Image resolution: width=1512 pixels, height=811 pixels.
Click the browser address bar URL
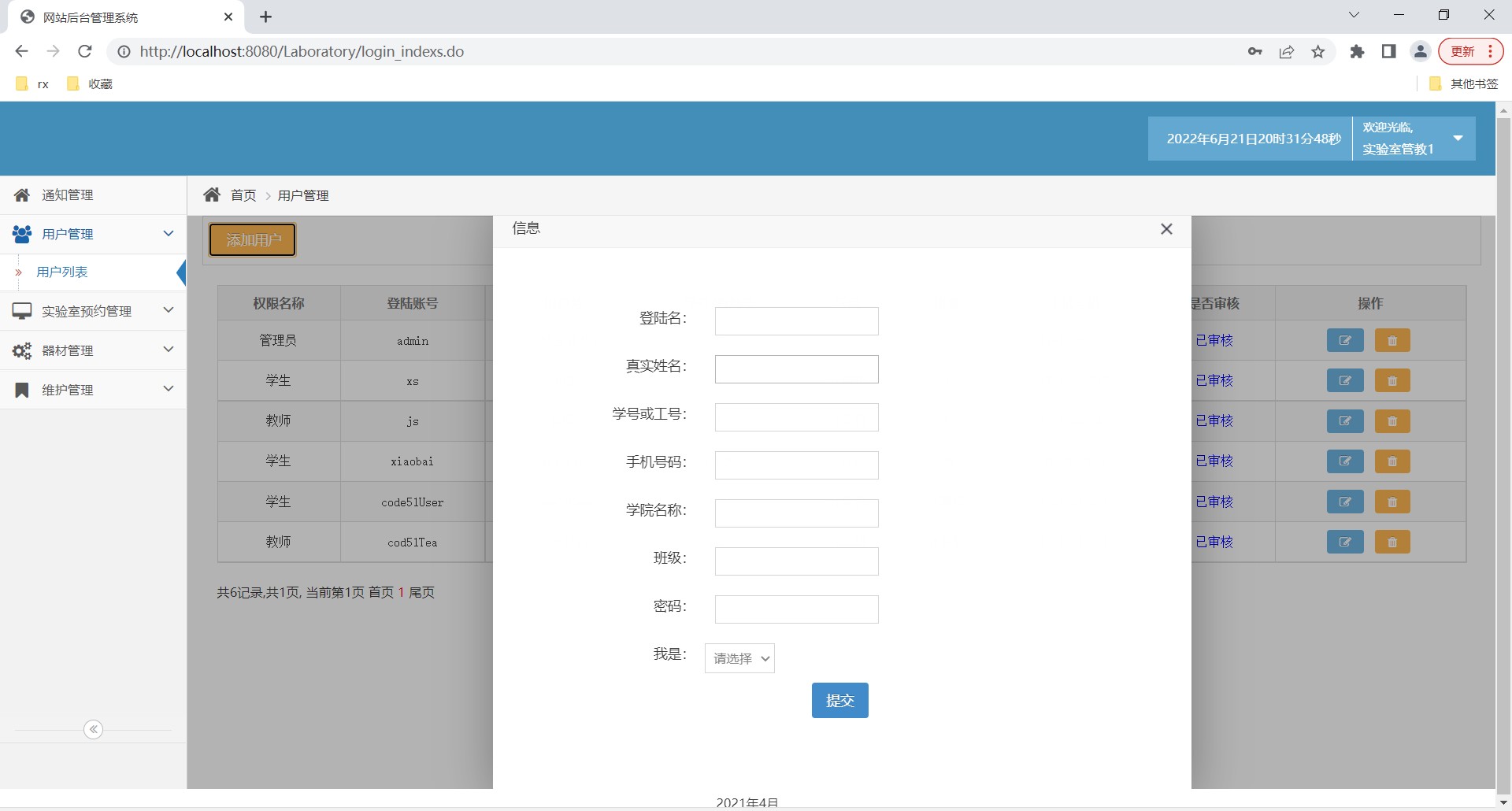302,51
